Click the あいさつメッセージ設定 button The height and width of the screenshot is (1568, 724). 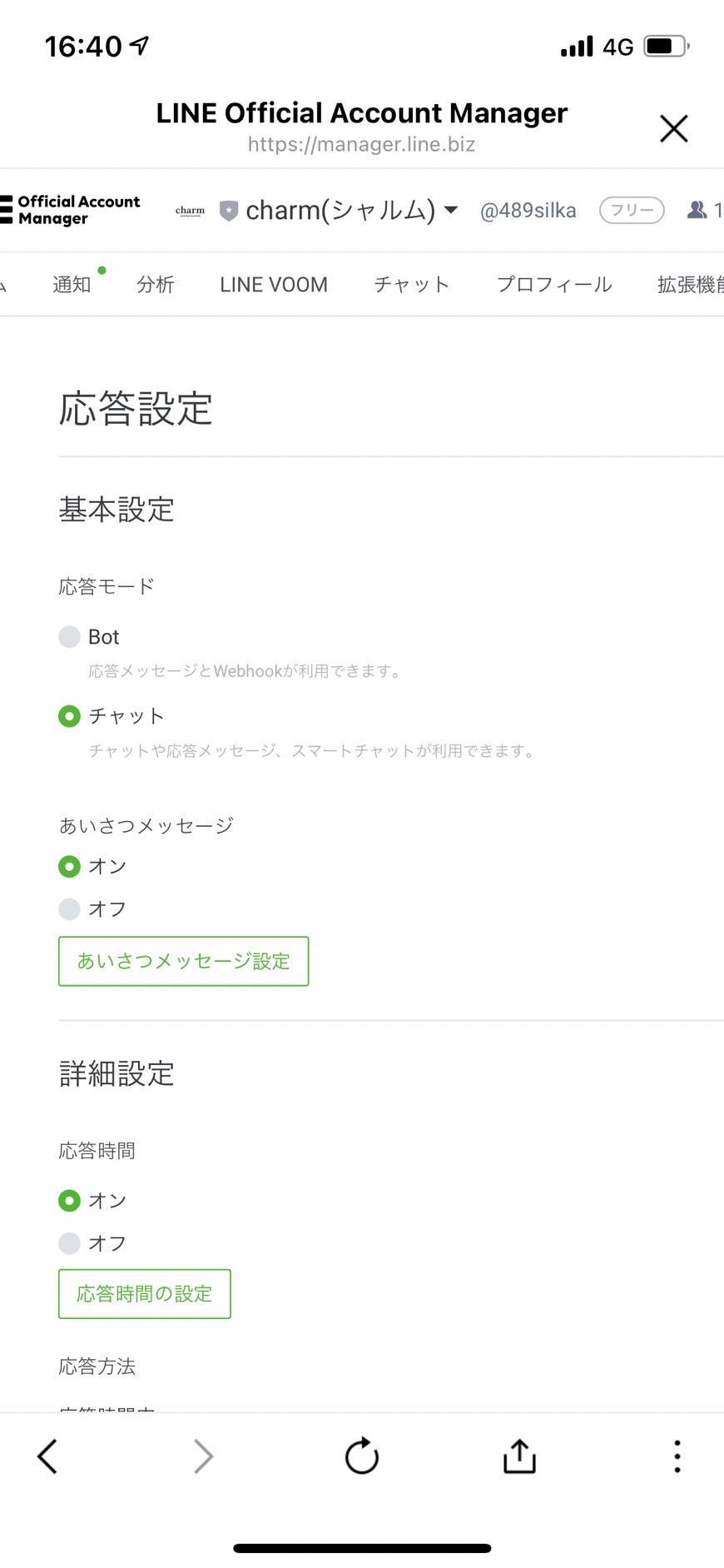coord(183,961)
